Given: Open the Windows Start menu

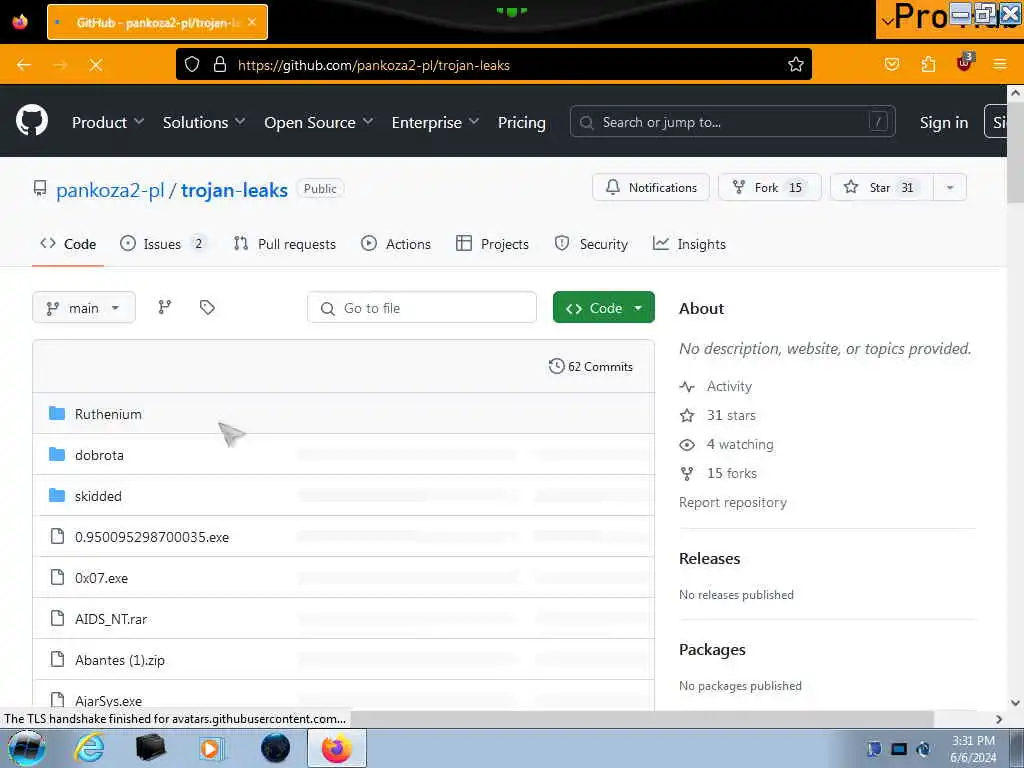Looking at the screenshot, I should point(26,748).
